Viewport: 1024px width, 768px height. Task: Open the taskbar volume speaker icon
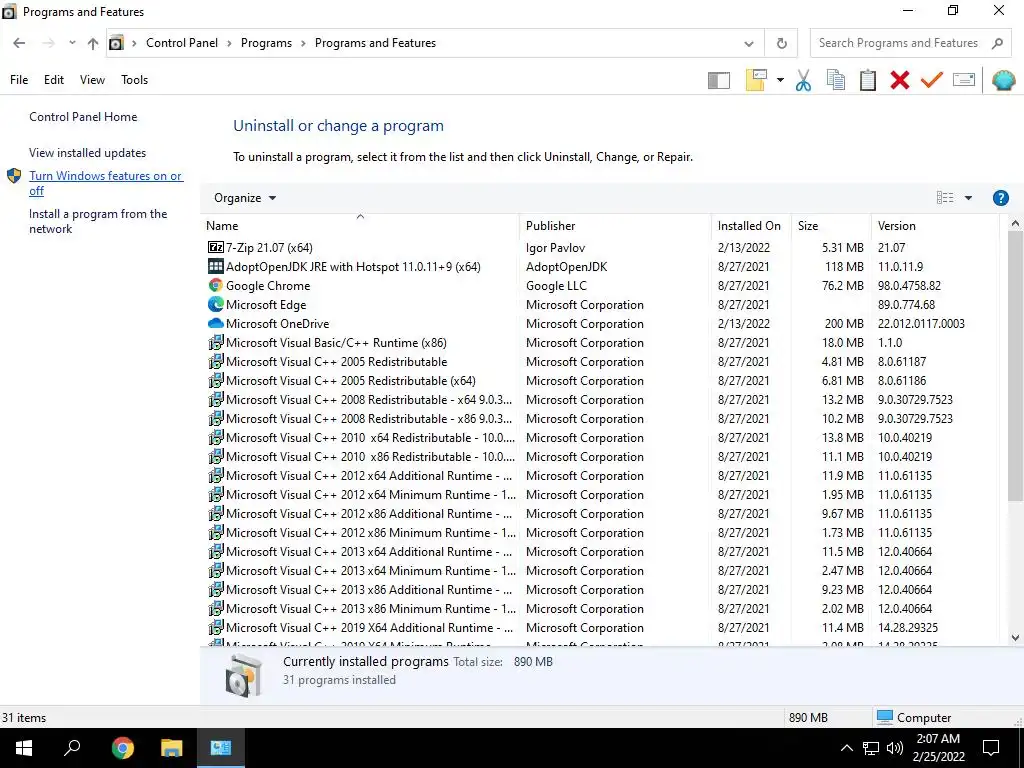tap(895, 748)
